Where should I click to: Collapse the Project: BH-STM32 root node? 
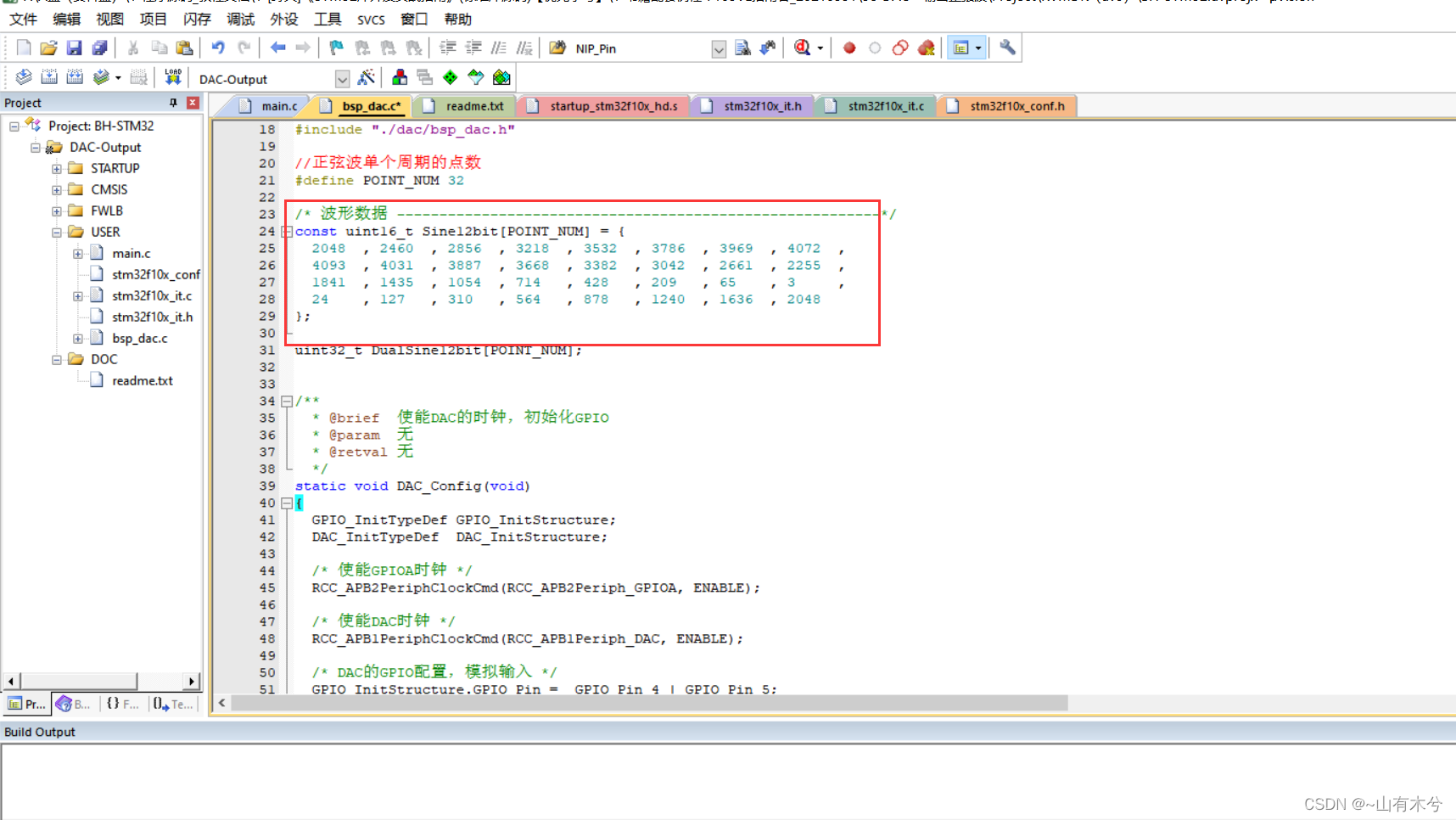[x=14, y=126]
